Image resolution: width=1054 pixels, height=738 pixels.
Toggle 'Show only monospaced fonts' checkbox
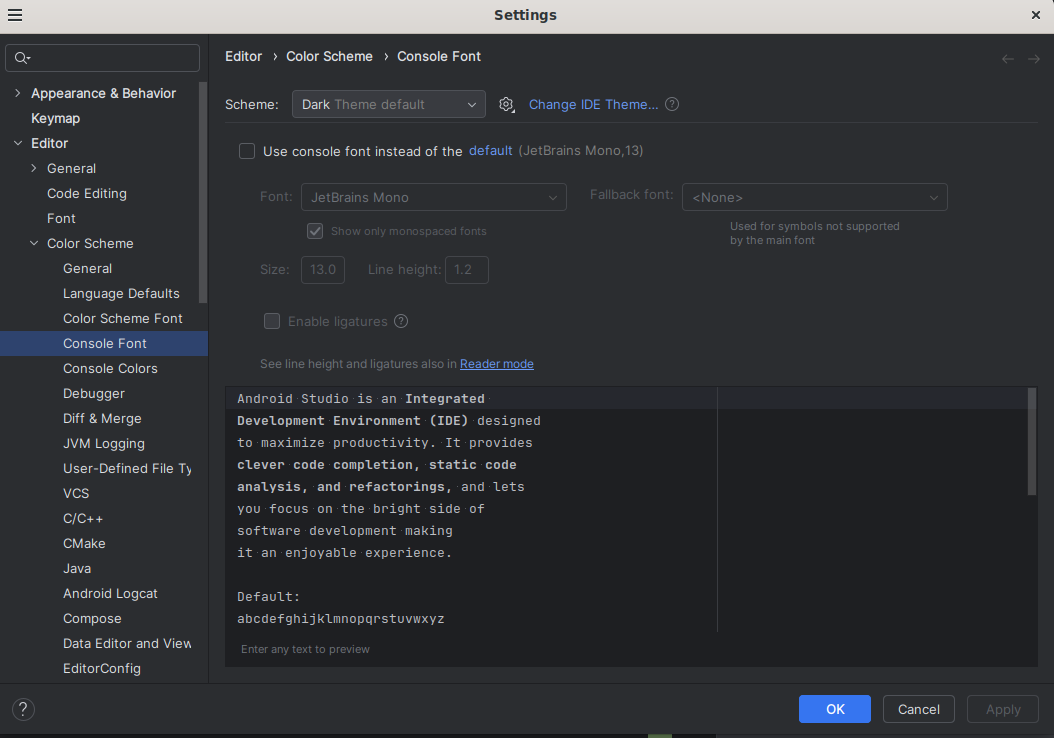pyautogui.click(x=315, y=231)
